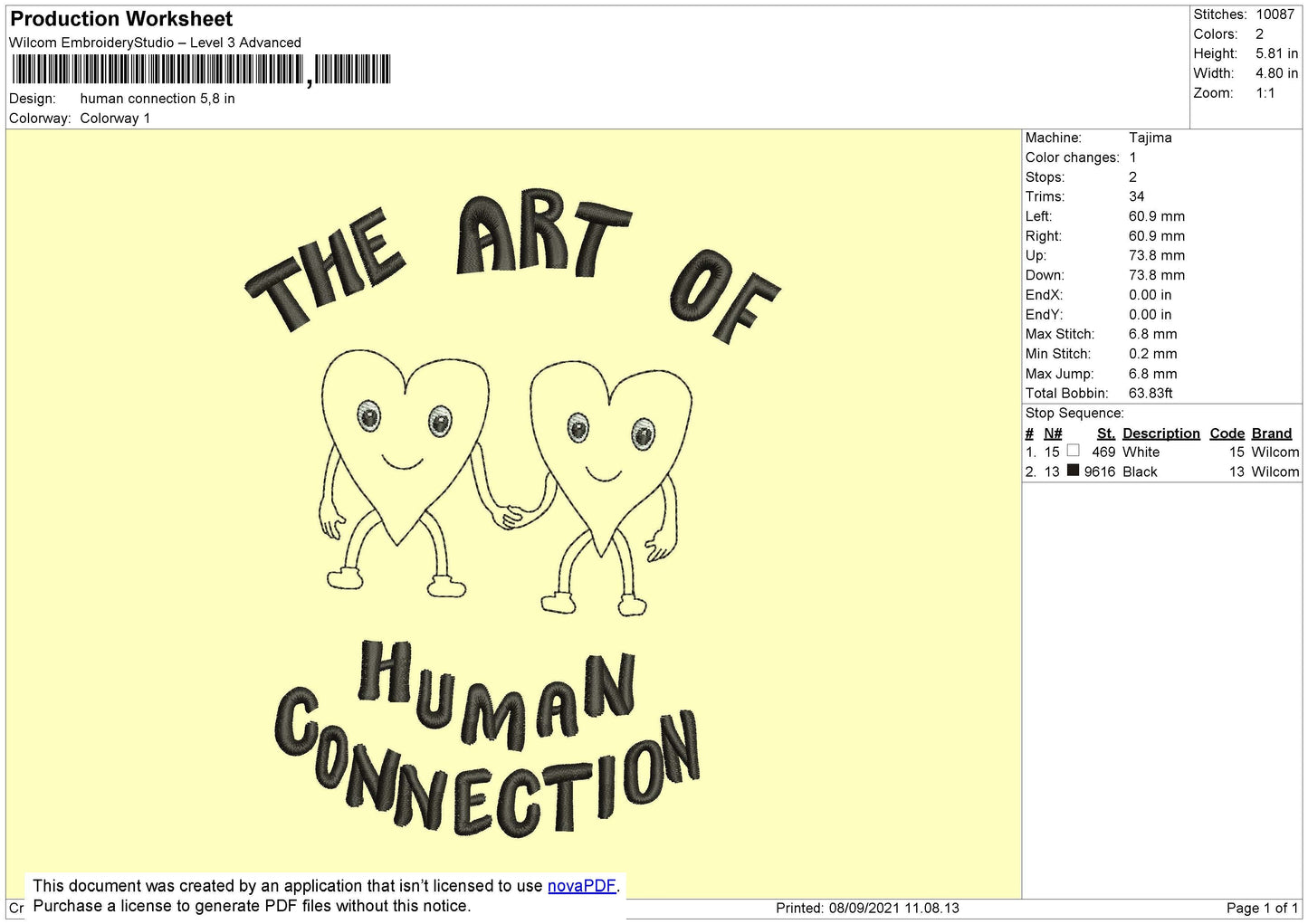Image resolution: width=1308 pixels, height=924 pixels.
Task: Click the 'Color changes:' label
Action: coord(1072,157)
